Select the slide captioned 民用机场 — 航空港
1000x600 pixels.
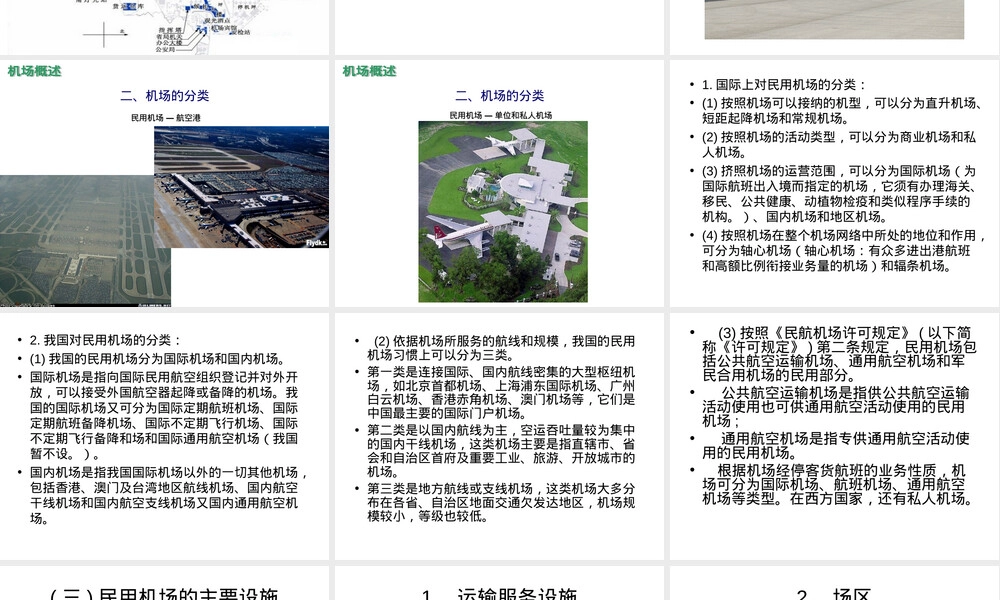click(165, 184)
